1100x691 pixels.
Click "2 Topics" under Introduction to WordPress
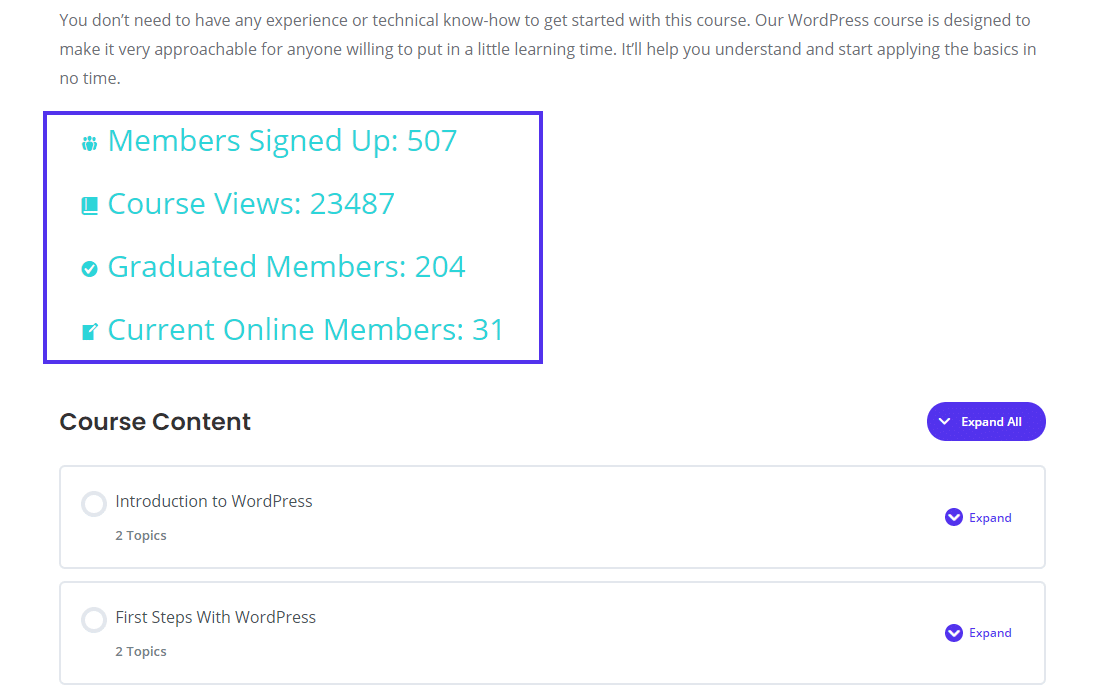pos(141,536)
